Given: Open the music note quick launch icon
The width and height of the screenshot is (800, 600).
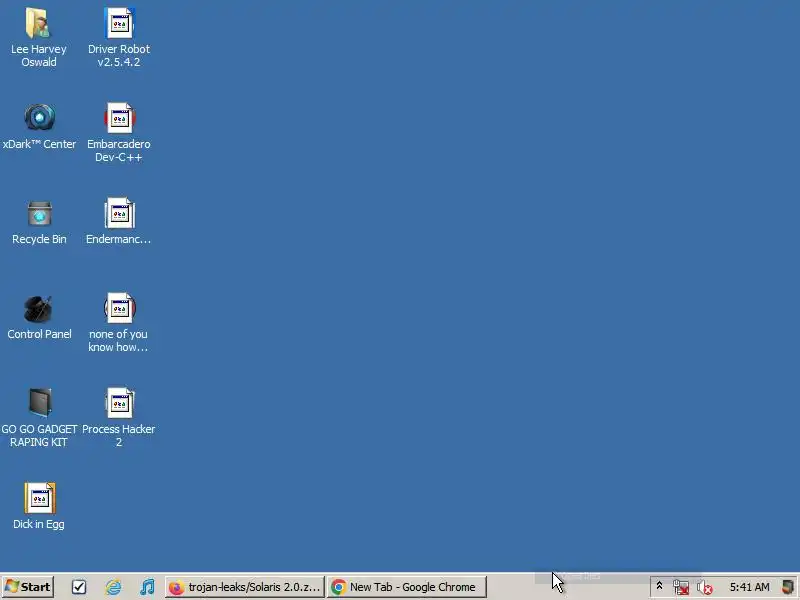Looking at the screenshot, I should 147,587.
